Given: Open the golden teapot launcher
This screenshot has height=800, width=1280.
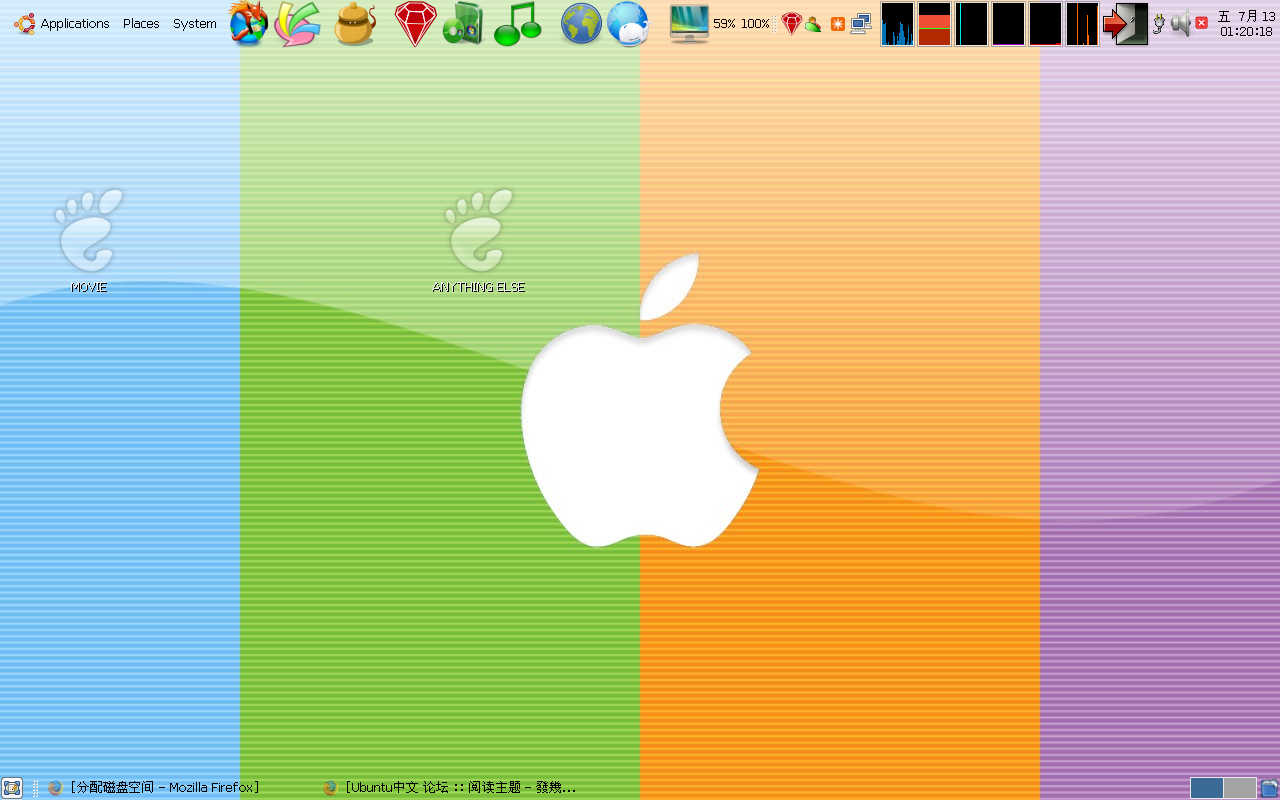Looking at the screenshot, I should click(355, 24).
